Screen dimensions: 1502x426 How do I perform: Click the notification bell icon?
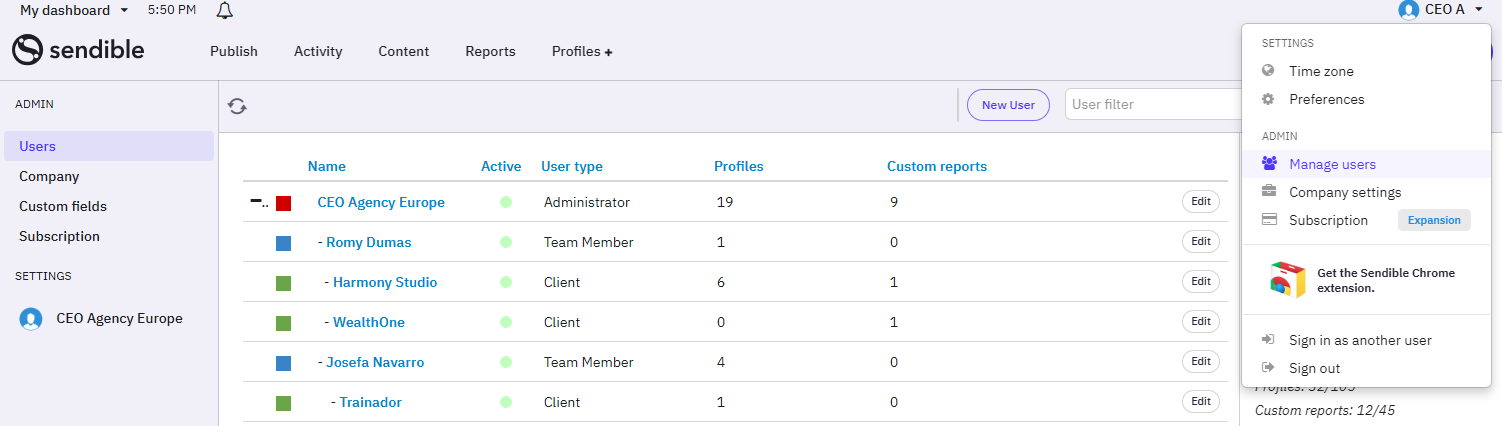point(225,11)
